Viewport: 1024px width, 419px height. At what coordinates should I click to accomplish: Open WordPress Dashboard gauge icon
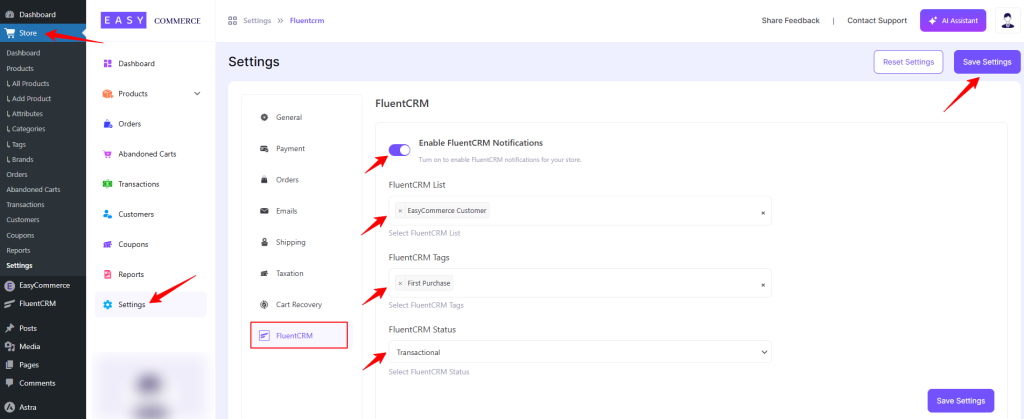click(x=10, y=14)
